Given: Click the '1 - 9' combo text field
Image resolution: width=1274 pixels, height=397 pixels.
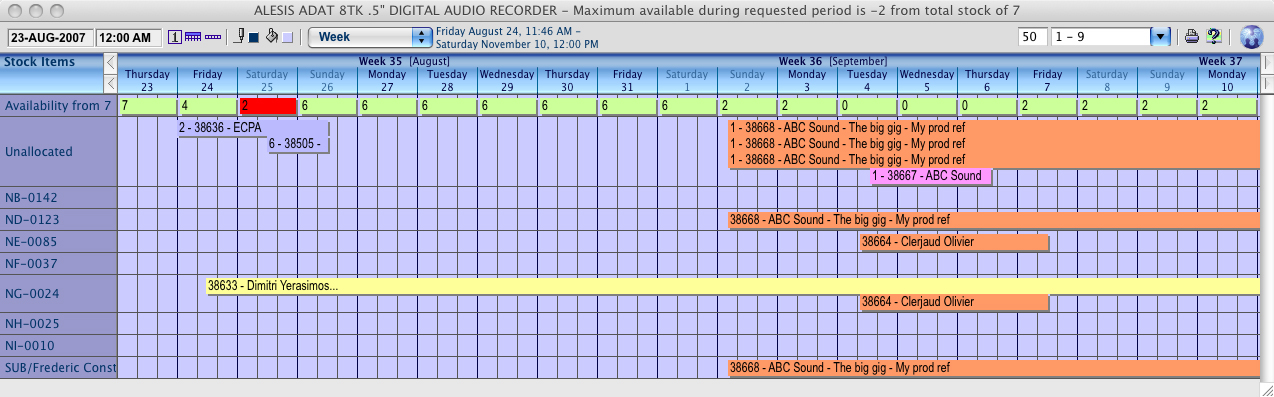Looking at the screenshot, I should point(1101,37).
